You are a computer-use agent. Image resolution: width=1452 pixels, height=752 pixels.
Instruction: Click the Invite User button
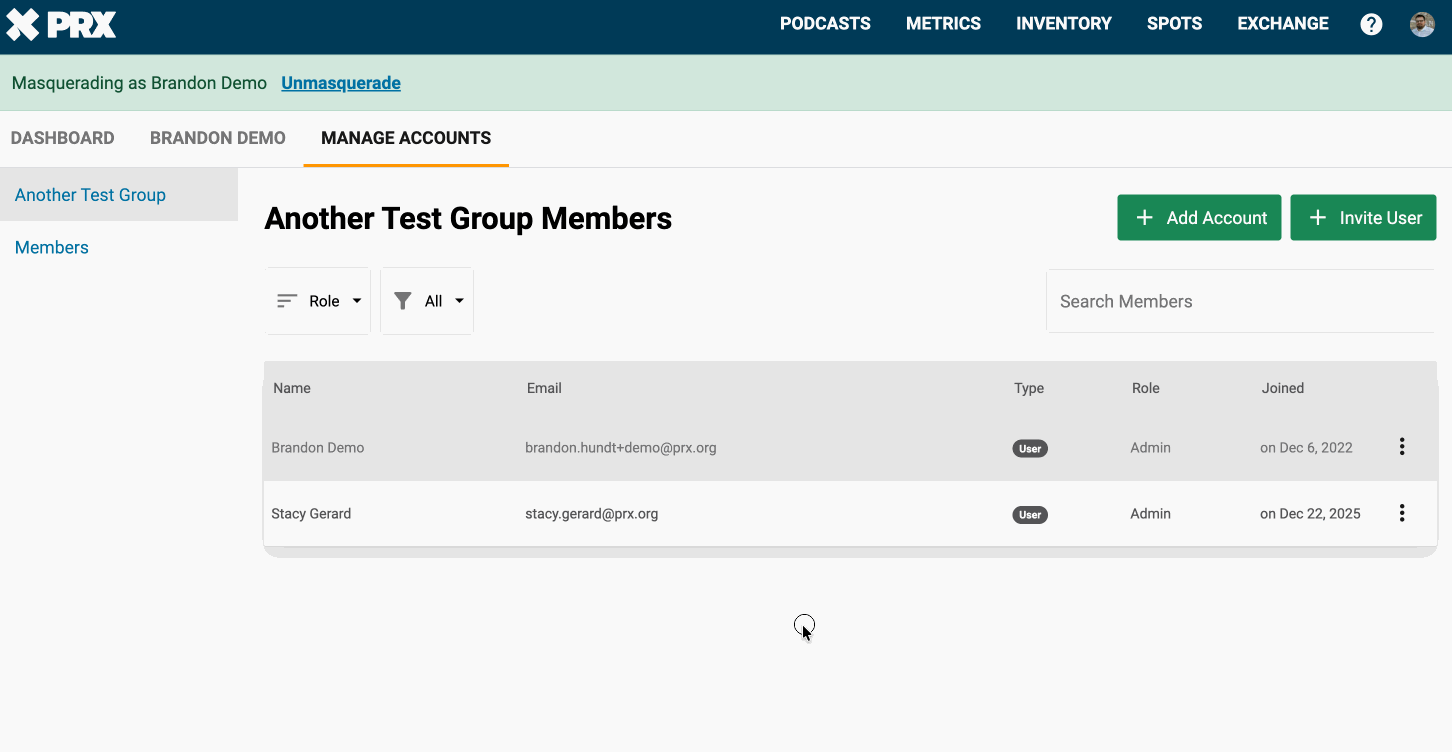1363,218
